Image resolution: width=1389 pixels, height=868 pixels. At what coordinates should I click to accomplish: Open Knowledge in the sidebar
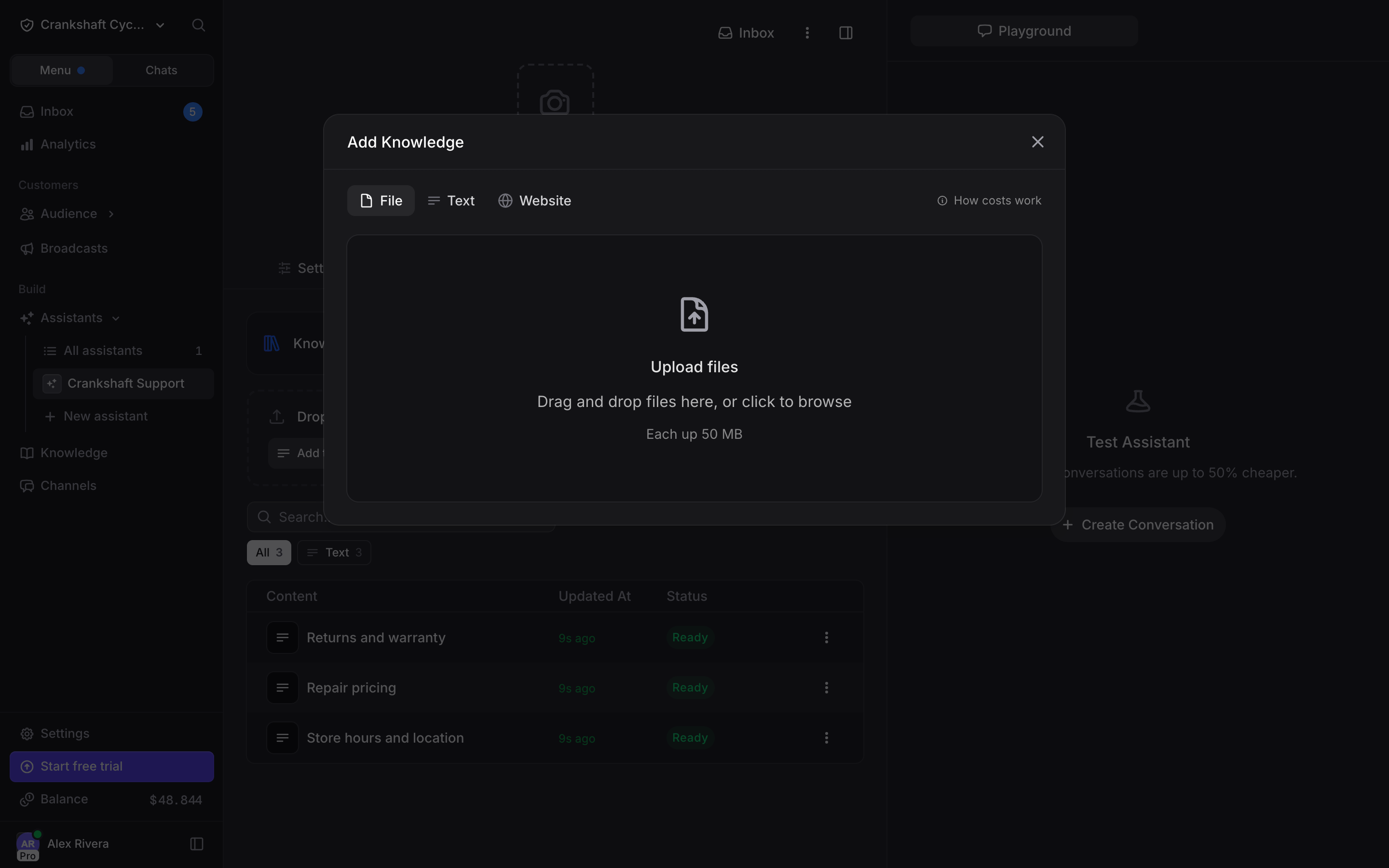click(112, 453)
